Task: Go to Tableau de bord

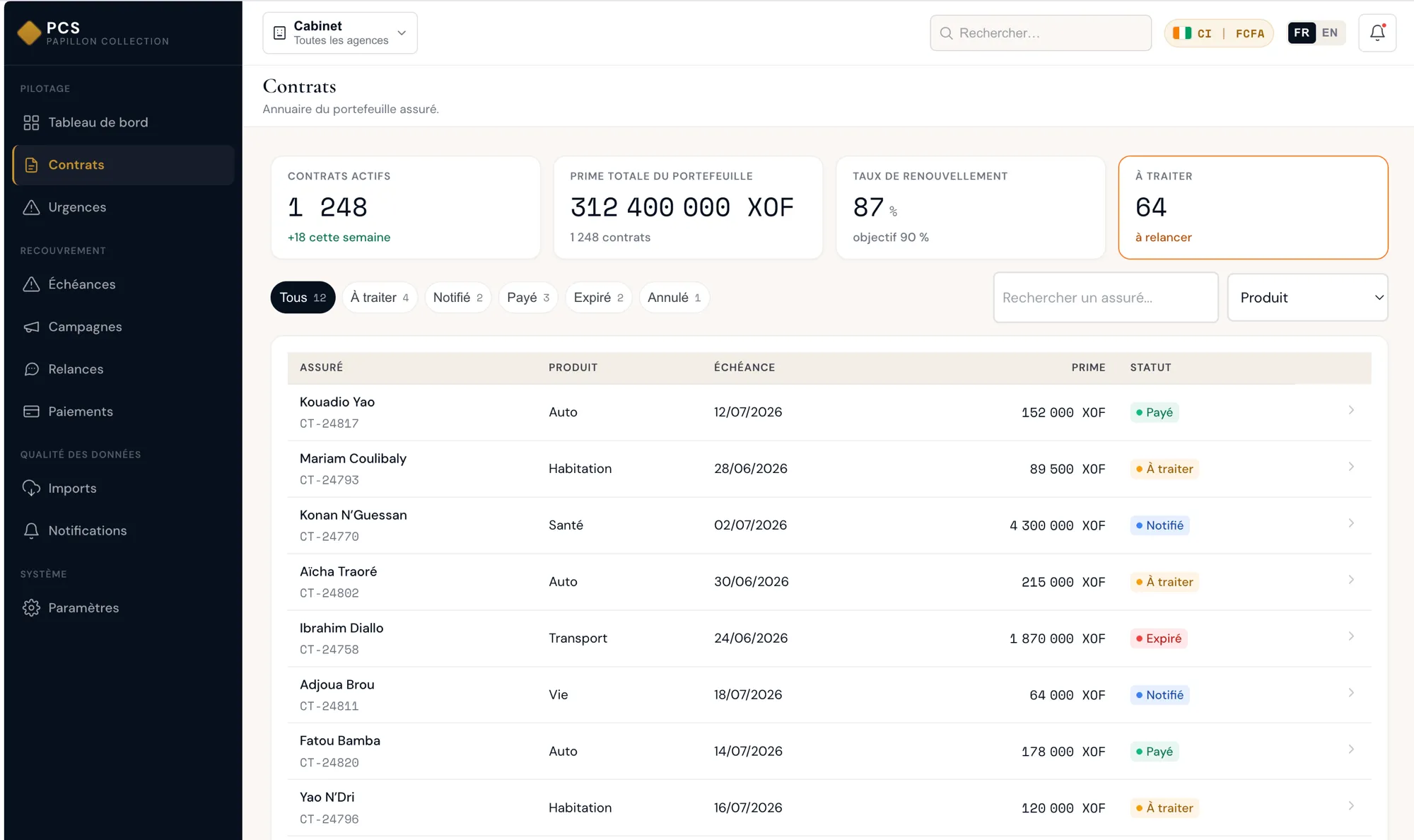Action: tap(123, 122)
